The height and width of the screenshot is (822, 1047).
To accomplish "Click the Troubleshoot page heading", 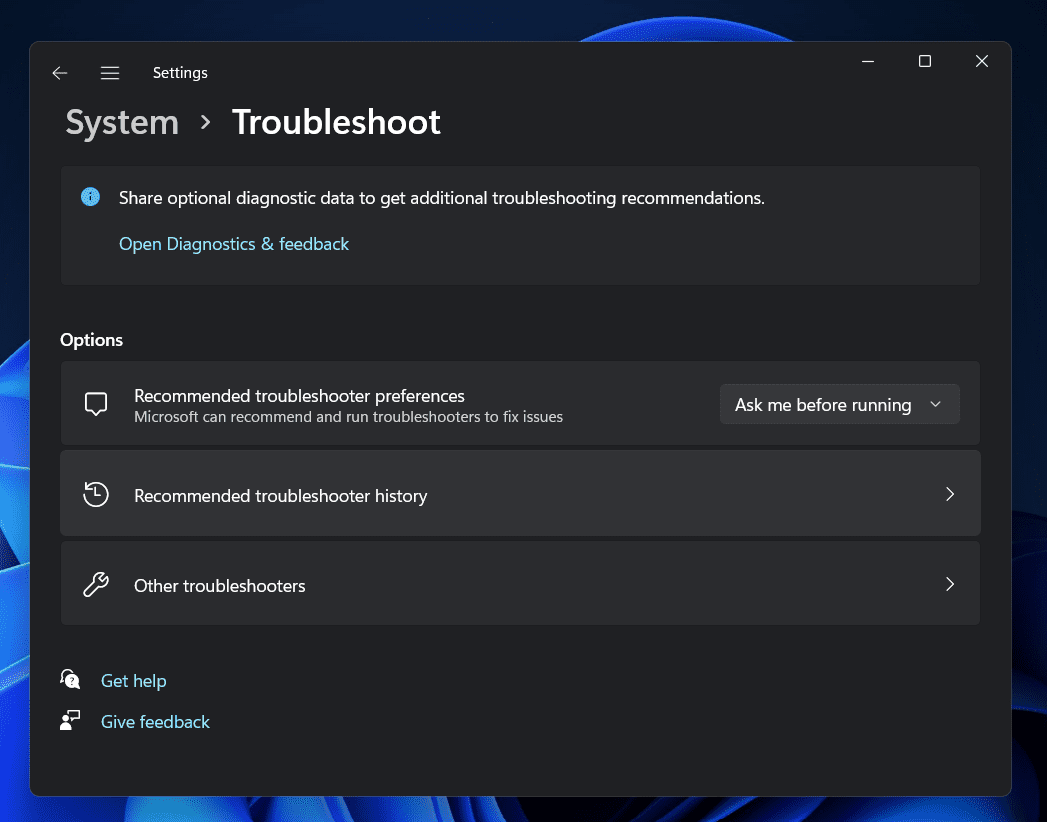I will [336, 122].
